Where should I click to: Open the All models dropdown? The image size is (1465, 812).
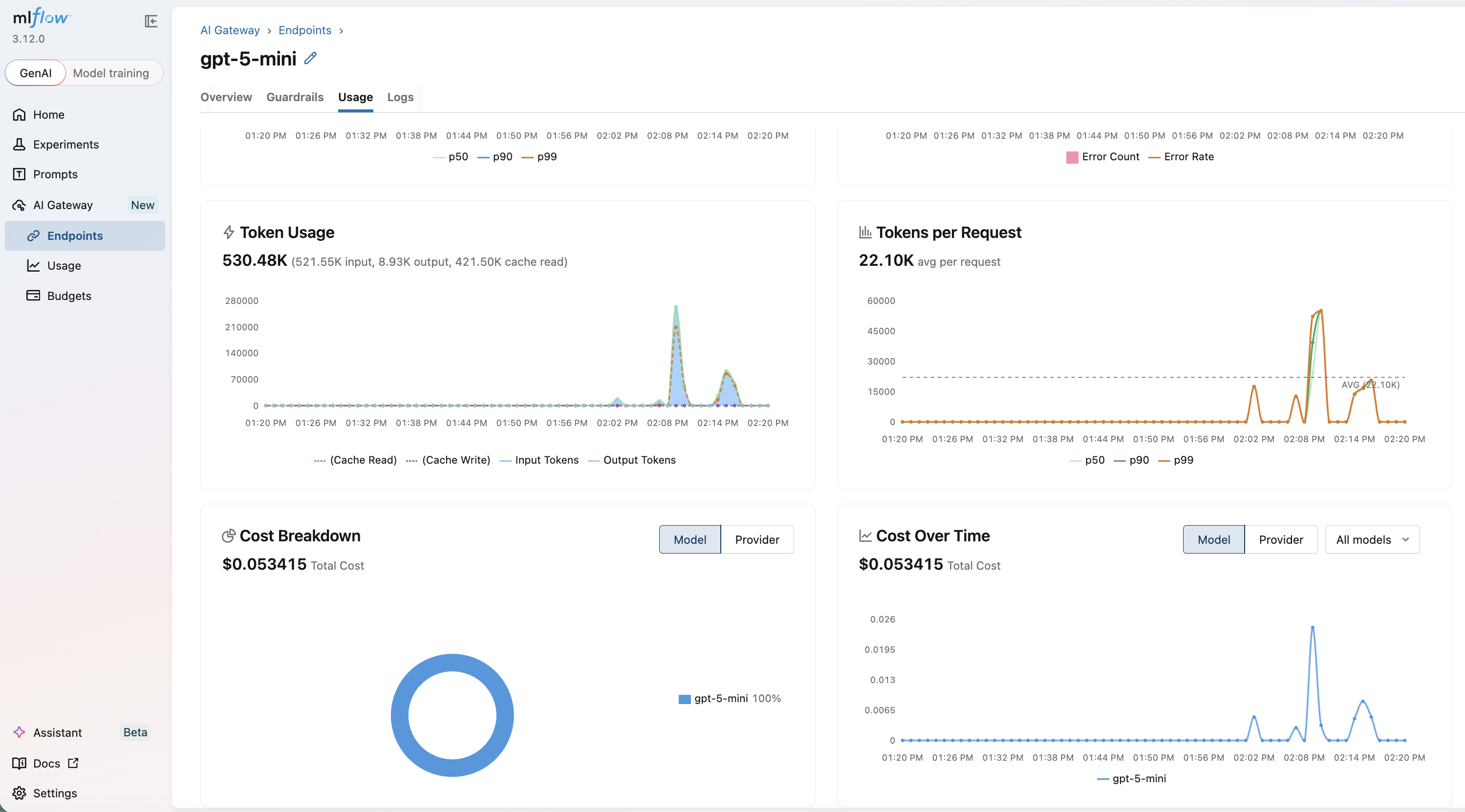(1372, 540)
